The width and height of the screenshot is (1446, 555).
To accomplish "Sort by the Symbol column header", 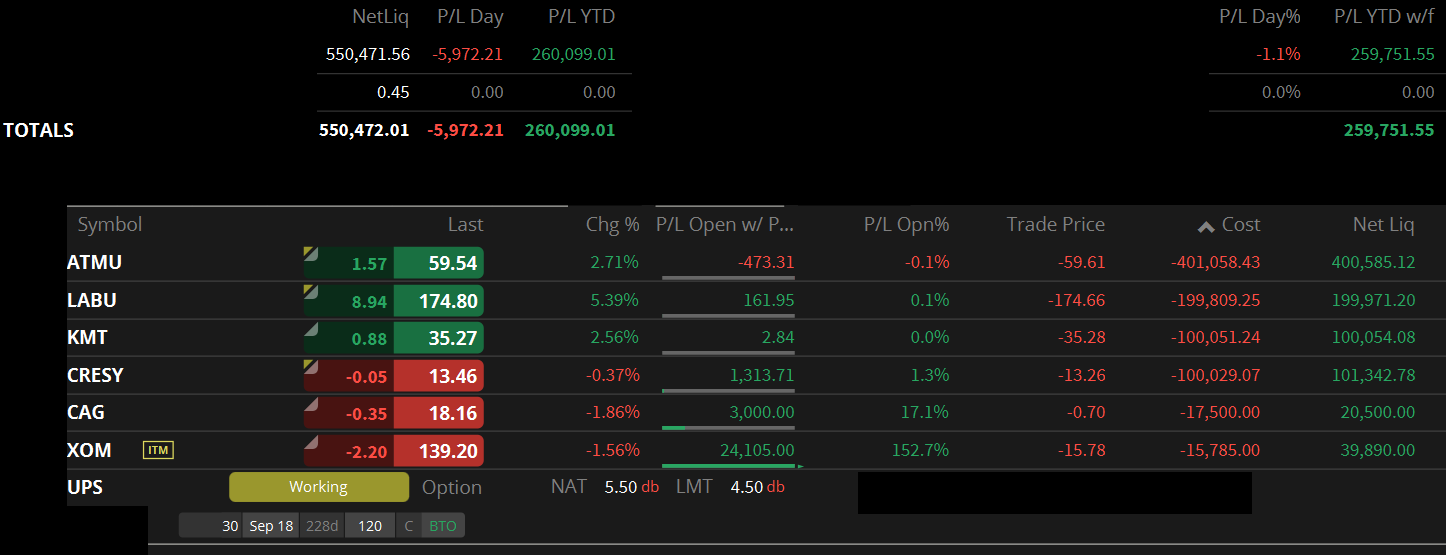I will coord(110,224).
